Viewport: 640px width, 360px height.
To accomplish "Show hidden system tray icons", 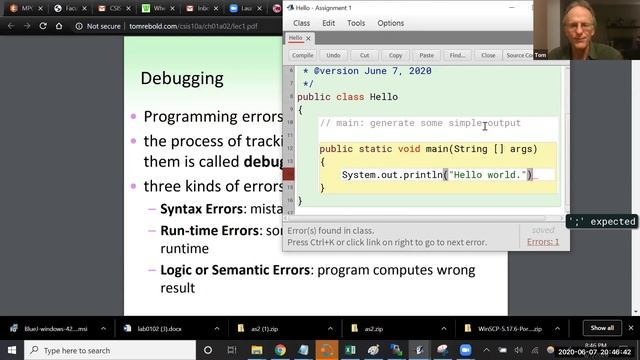I will 486,350.
